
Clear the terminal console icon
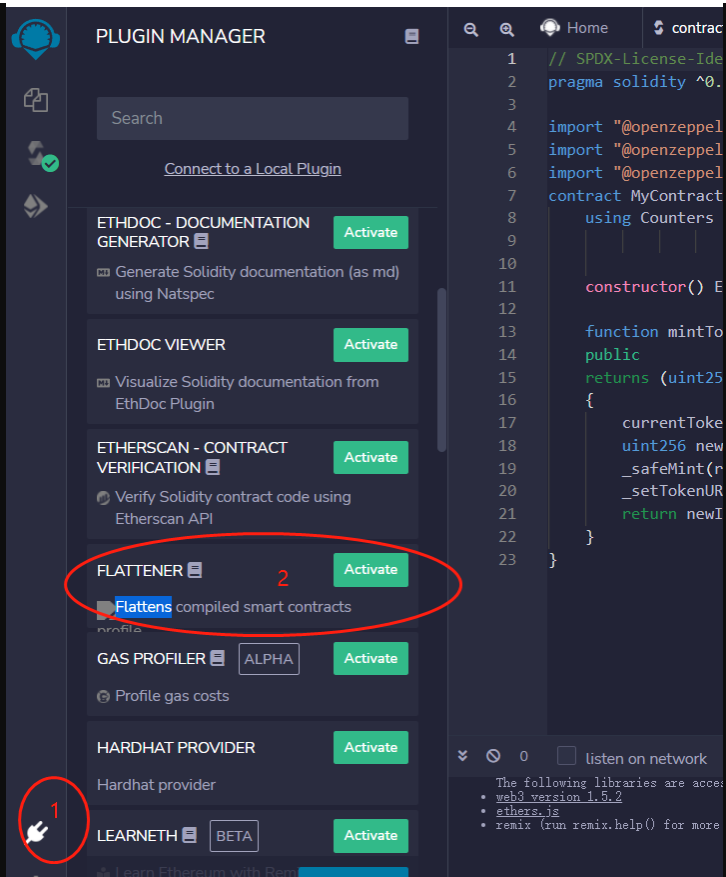pos(493,756)
